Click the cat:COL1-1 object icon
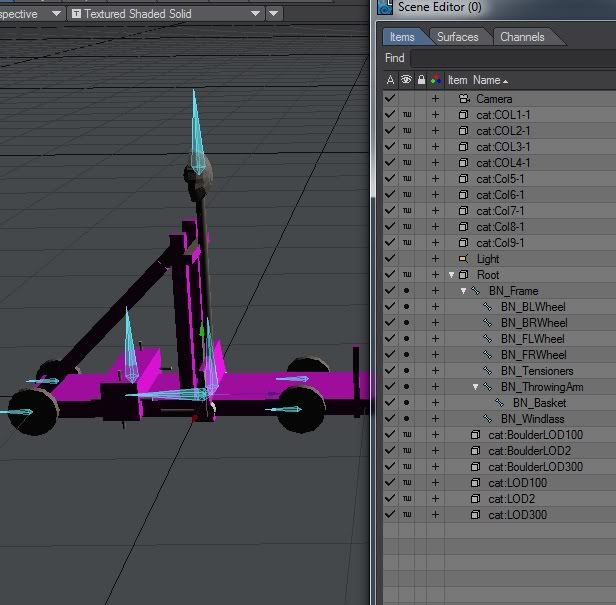Viewport: 616px width, 605px height. coord(463,115)
